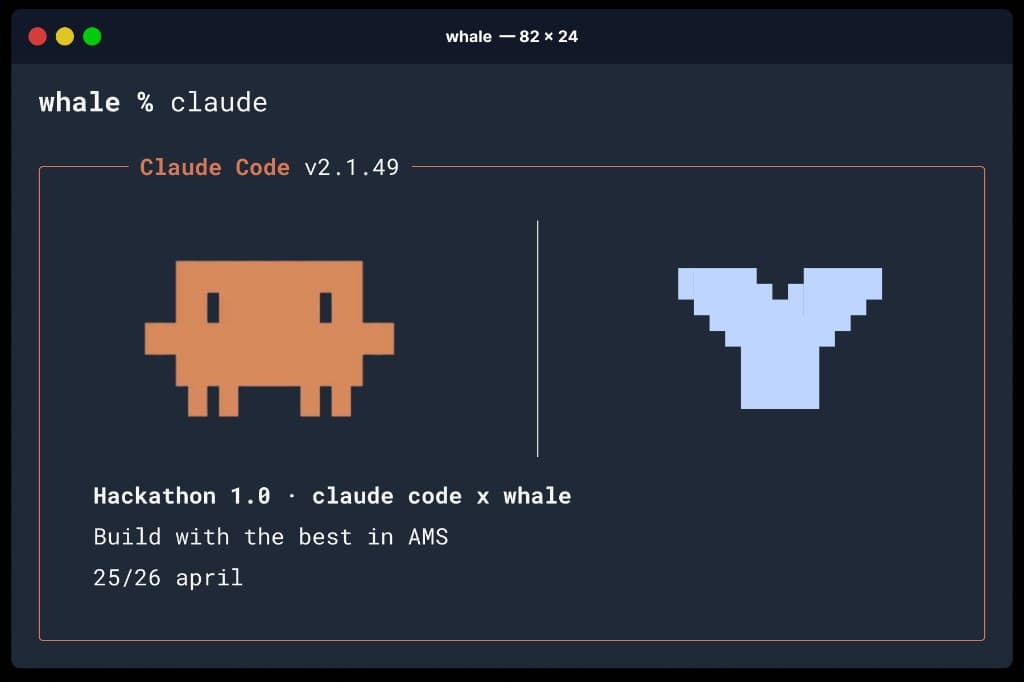Click the 'whale %' shell prompt

(x=96, y=103)
